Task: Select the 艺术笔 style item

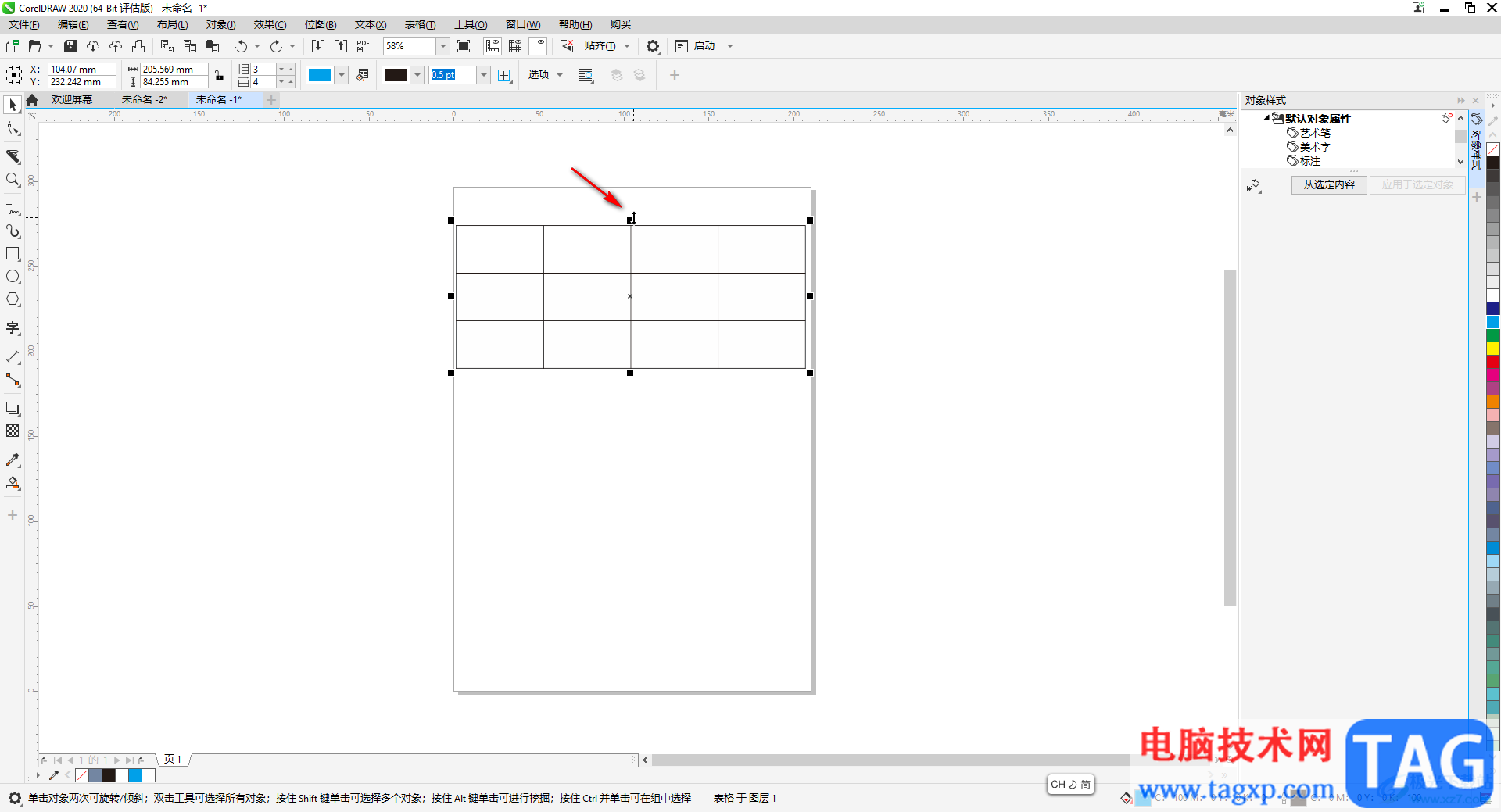Action: pos(1315,133)
